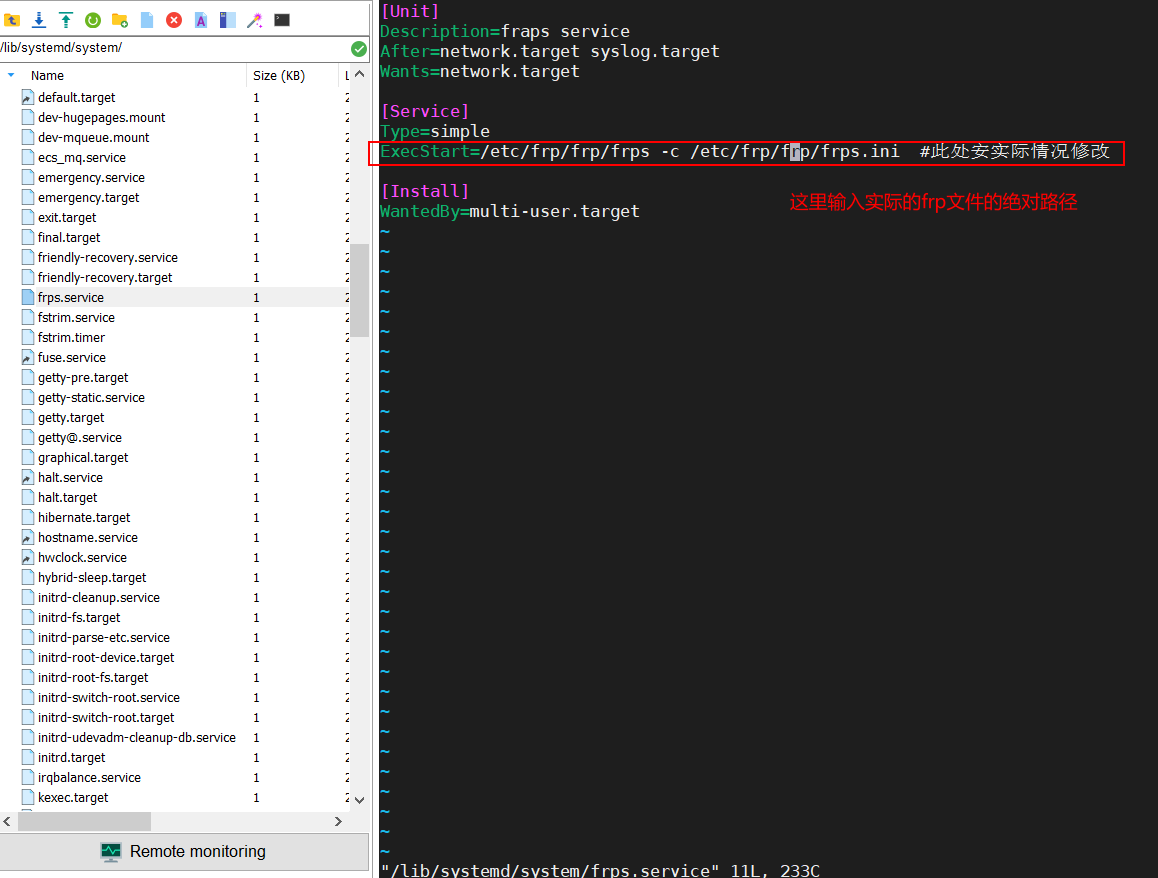Image resolution: width=1158 pixels, height=878 pixels.
Task: Select emergency.service file
Action: (x=92, y=177)
